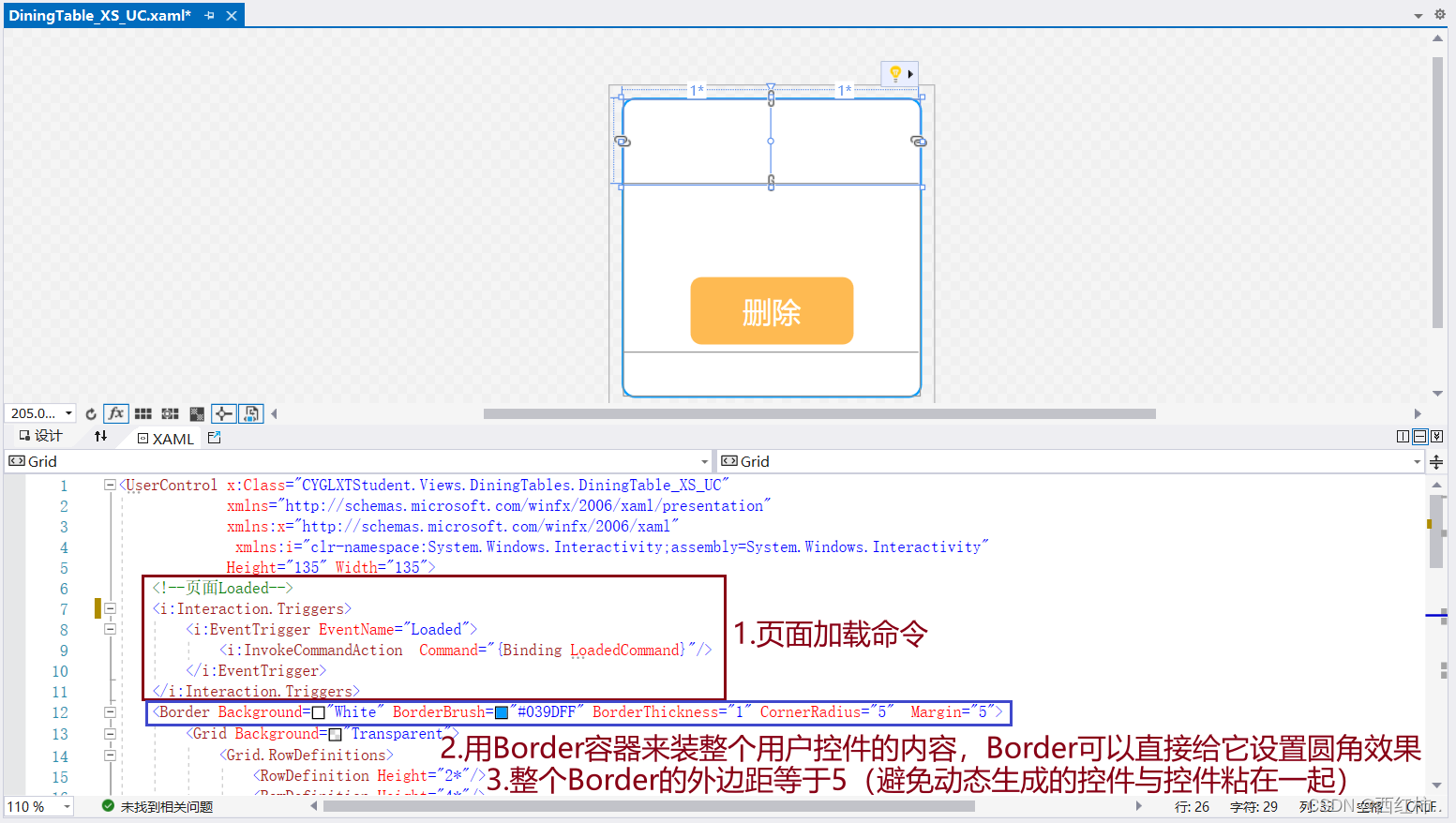Collapse the i:Interaction.Triggers block
This screenshot has height=823, width=1456.
[x=110, y=608]
